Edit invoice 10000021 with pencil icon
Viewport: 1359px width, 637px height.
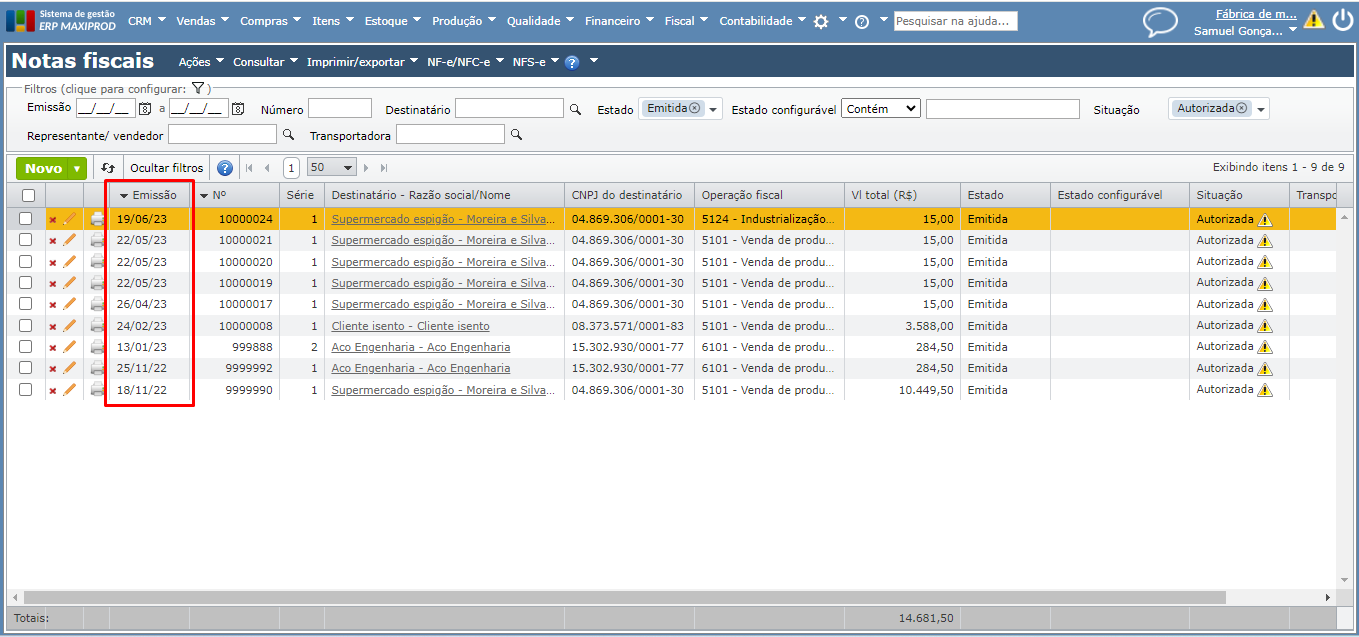69,240
